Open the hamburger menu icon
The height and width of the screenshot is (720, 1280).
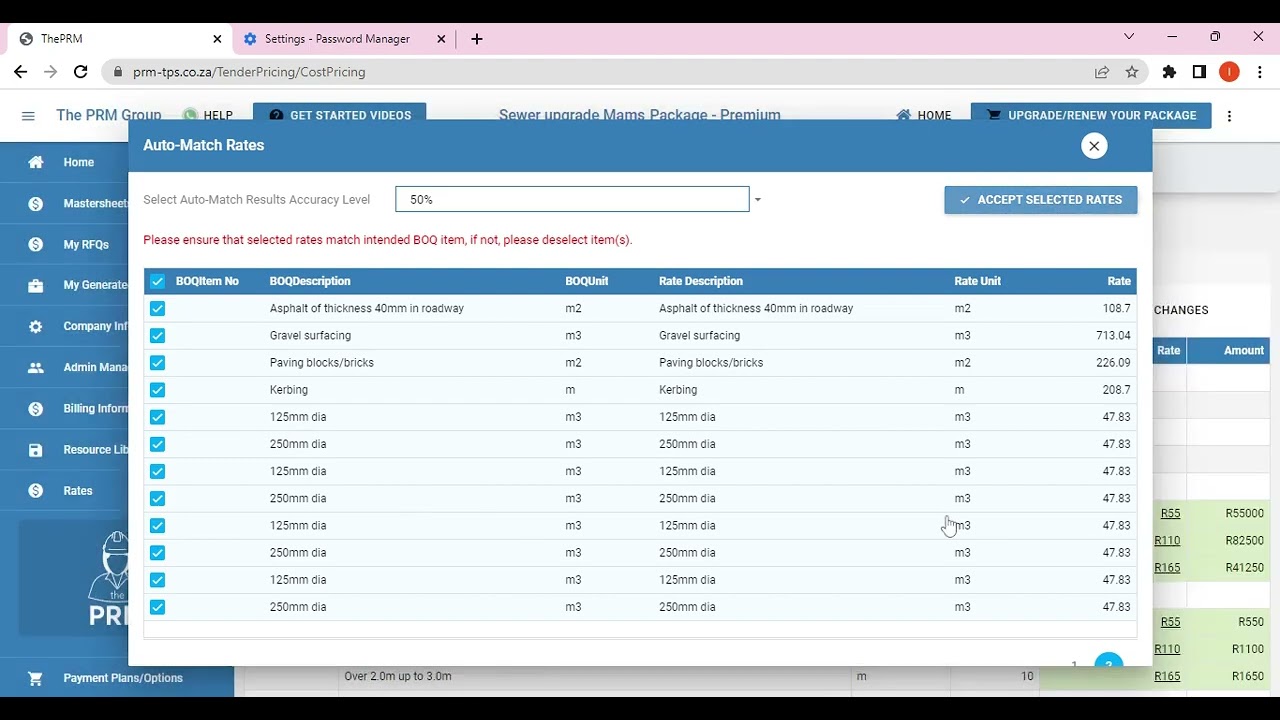click(28, 116)
